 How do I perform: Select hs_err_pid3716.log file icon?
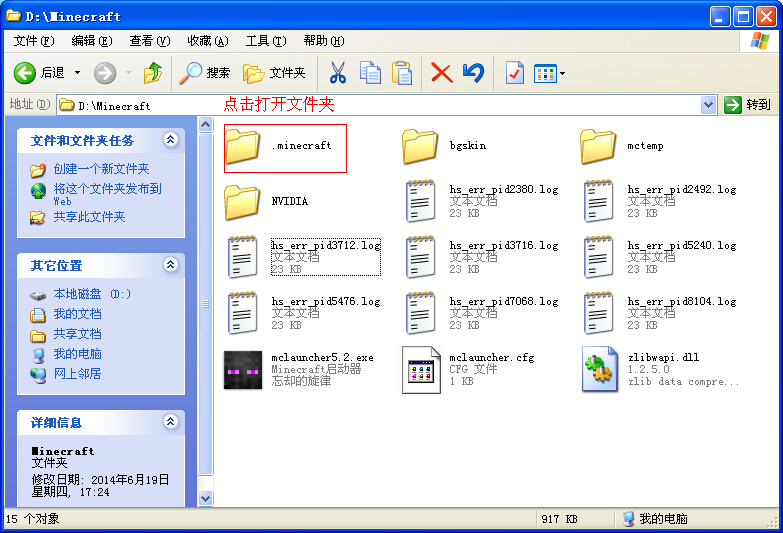(x=420, y=257)
